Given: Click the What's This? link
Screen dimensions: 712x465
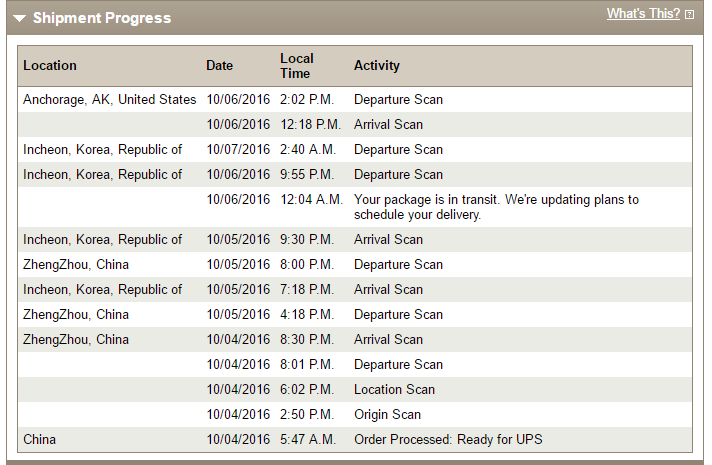Looking at the screenshot, I should pyautogui.click(x=642, y=14).
